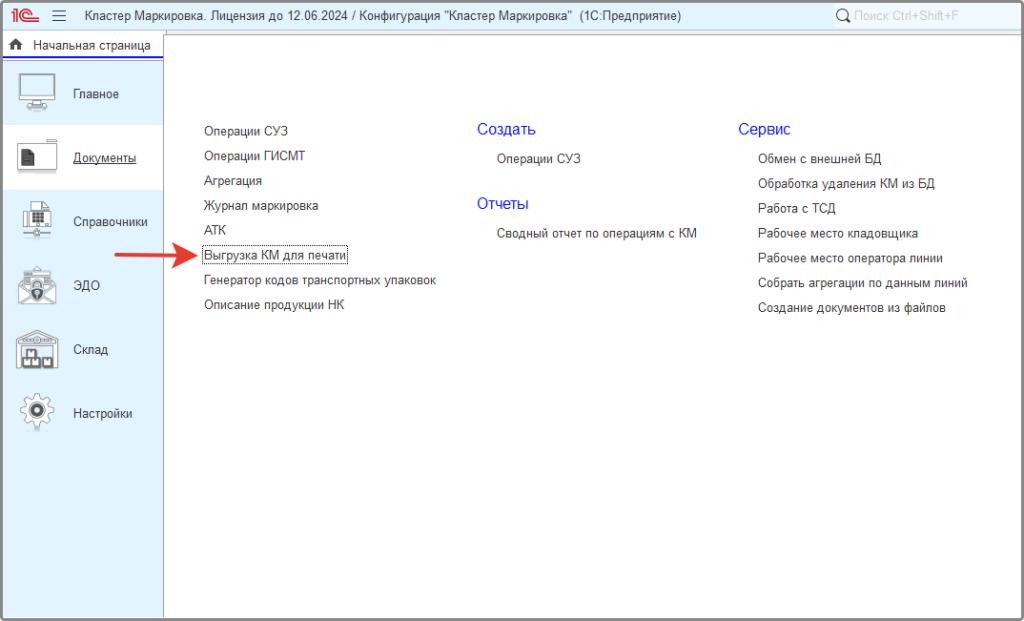Create Операции СУЗ under Создать
This screenshot has width=1024, height=621.
point(538,159)
